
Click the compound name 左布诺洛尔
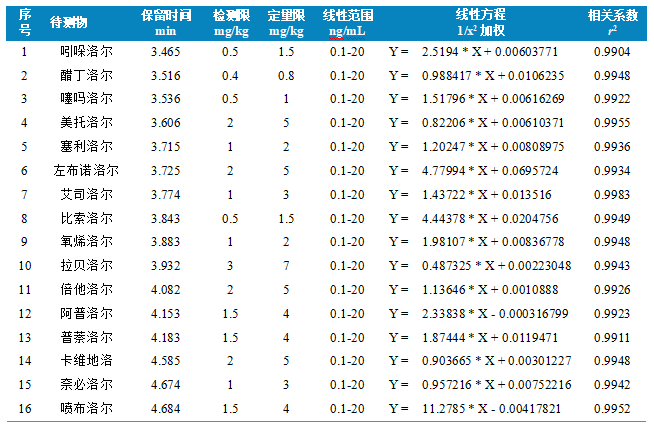[86, 170]
